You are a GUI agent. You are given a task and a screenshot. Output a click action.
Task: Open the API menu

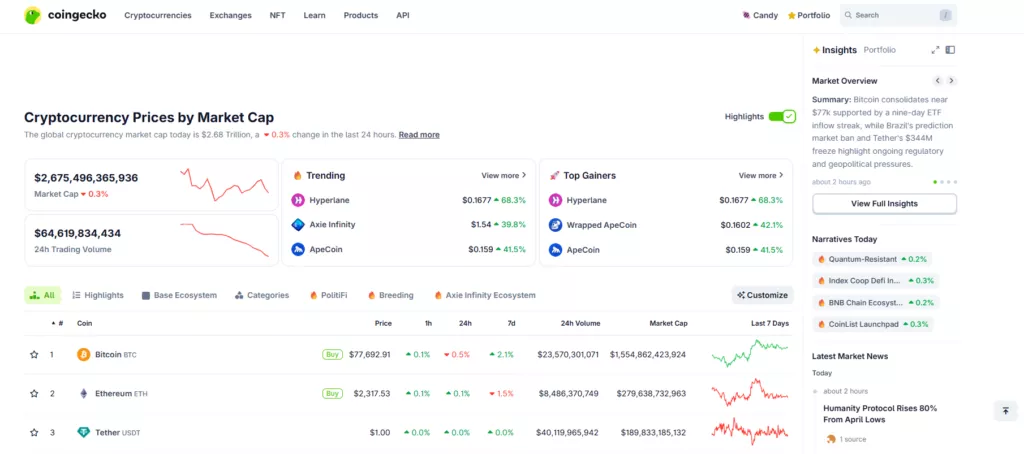[x=403, y=15]
